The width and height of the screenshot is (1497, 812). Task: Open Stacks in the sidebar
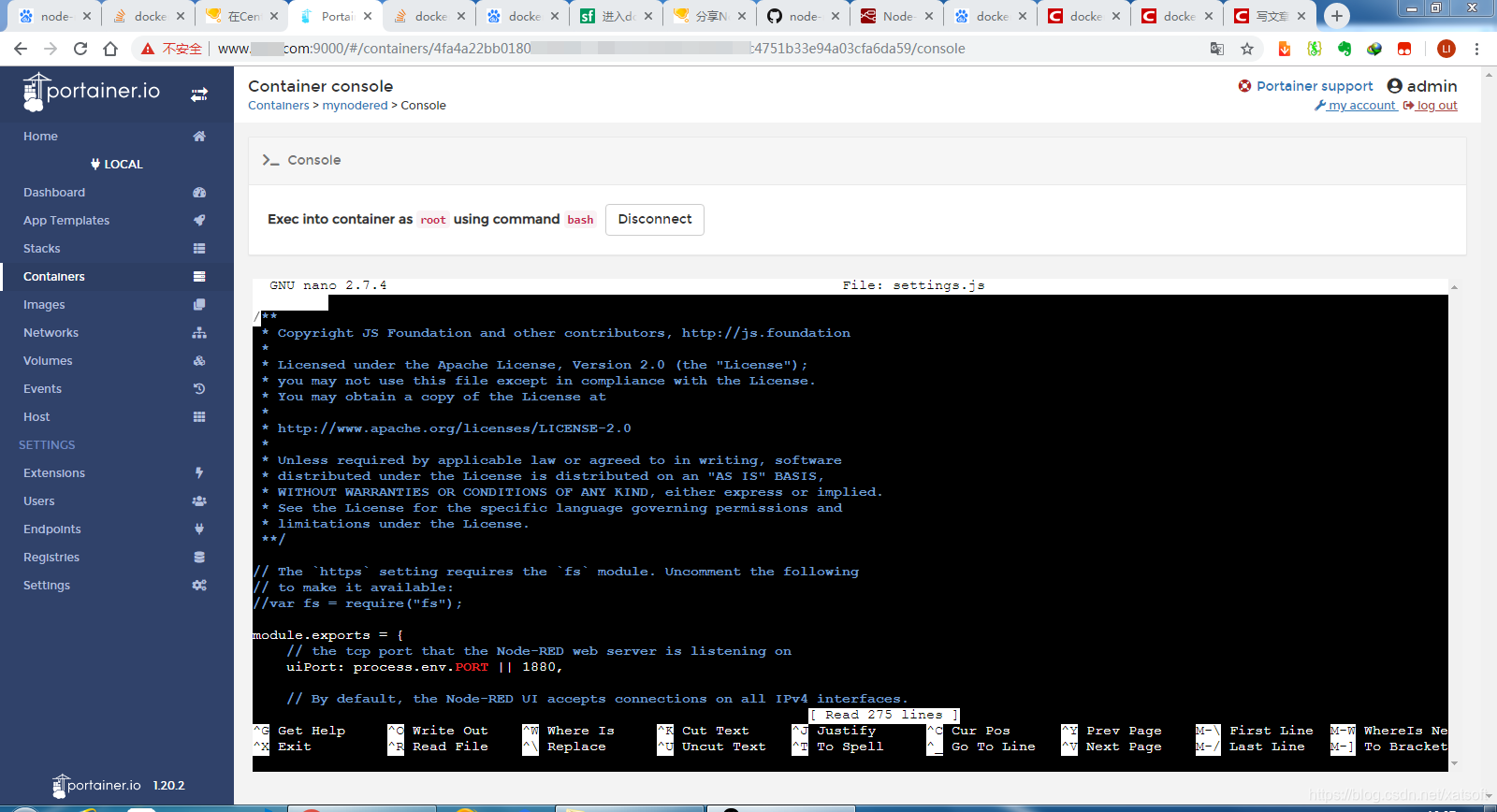pyautogui.click(x=42, y=248)
